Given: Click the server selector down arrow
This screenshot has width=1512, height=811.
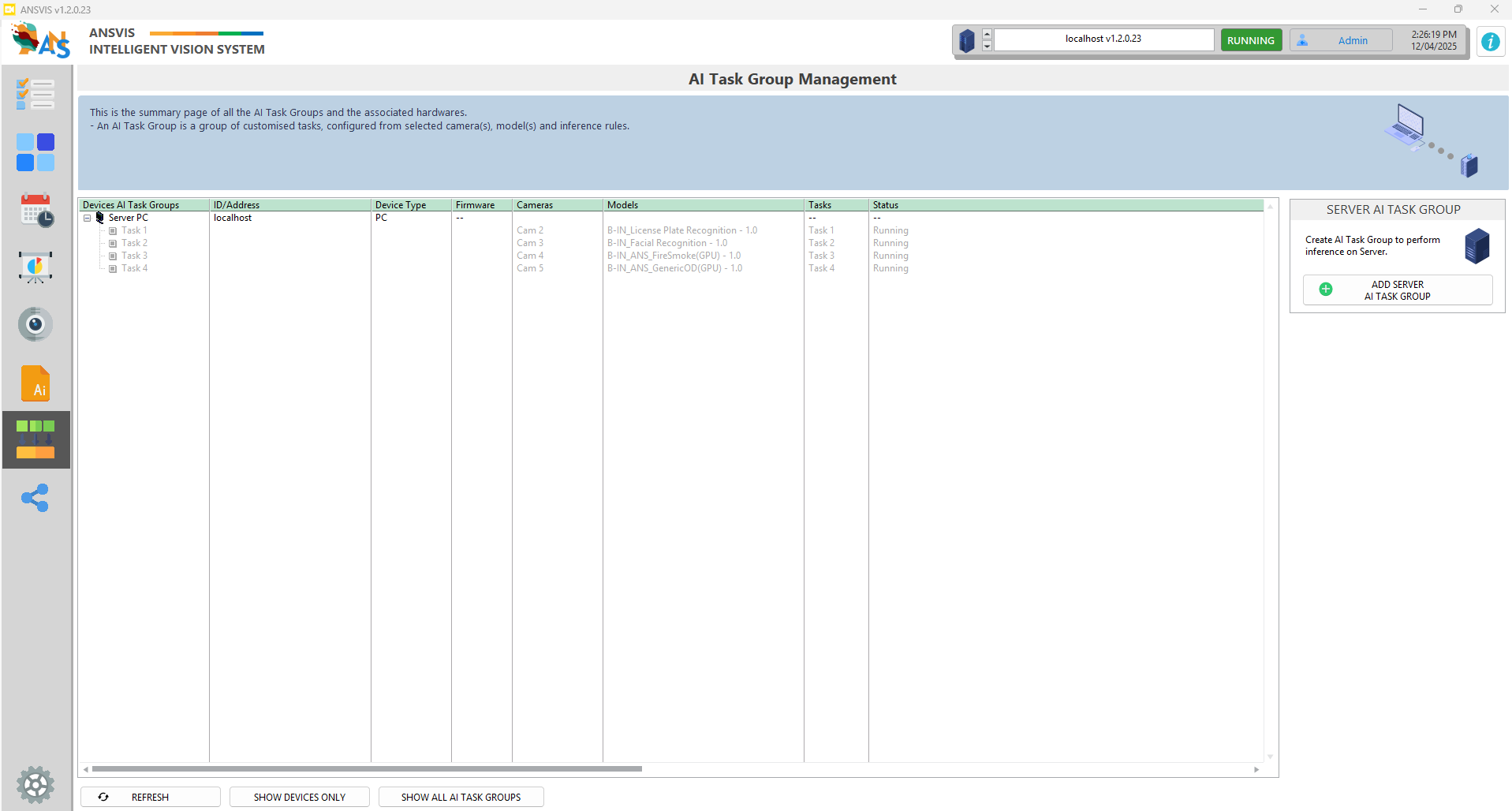Looking at the screenshot, I should (987, 47).
